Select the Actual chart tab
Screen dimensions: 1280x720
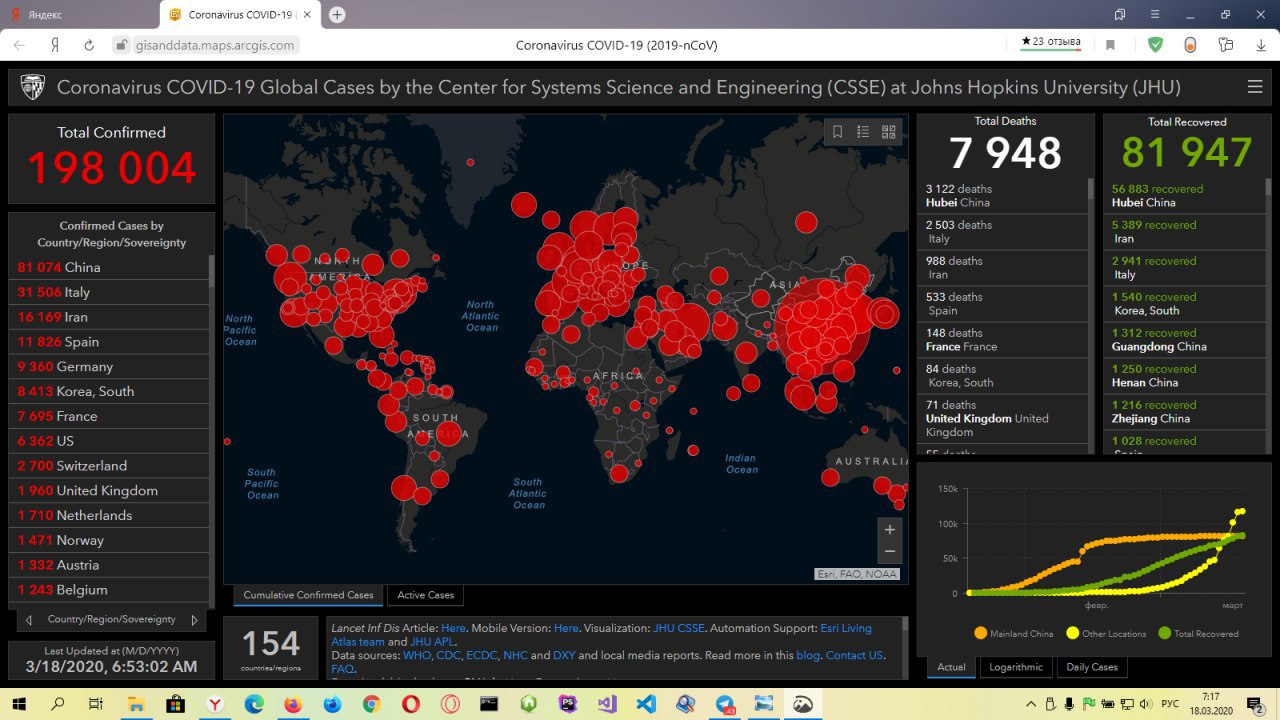pyautogui.click(x=951, y=667)
